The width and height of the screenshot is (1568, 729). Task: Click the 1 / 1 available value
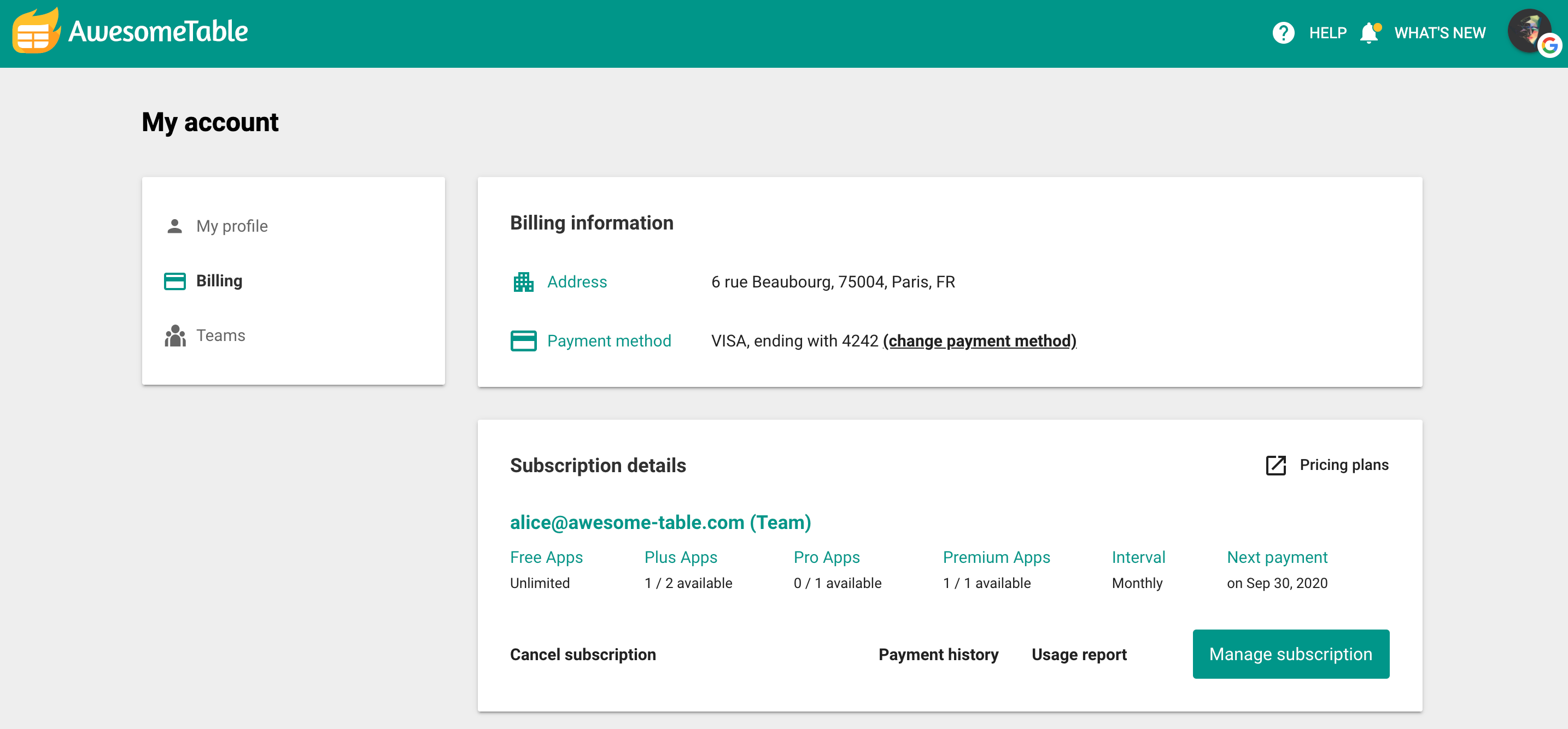(x=986, y=583)
